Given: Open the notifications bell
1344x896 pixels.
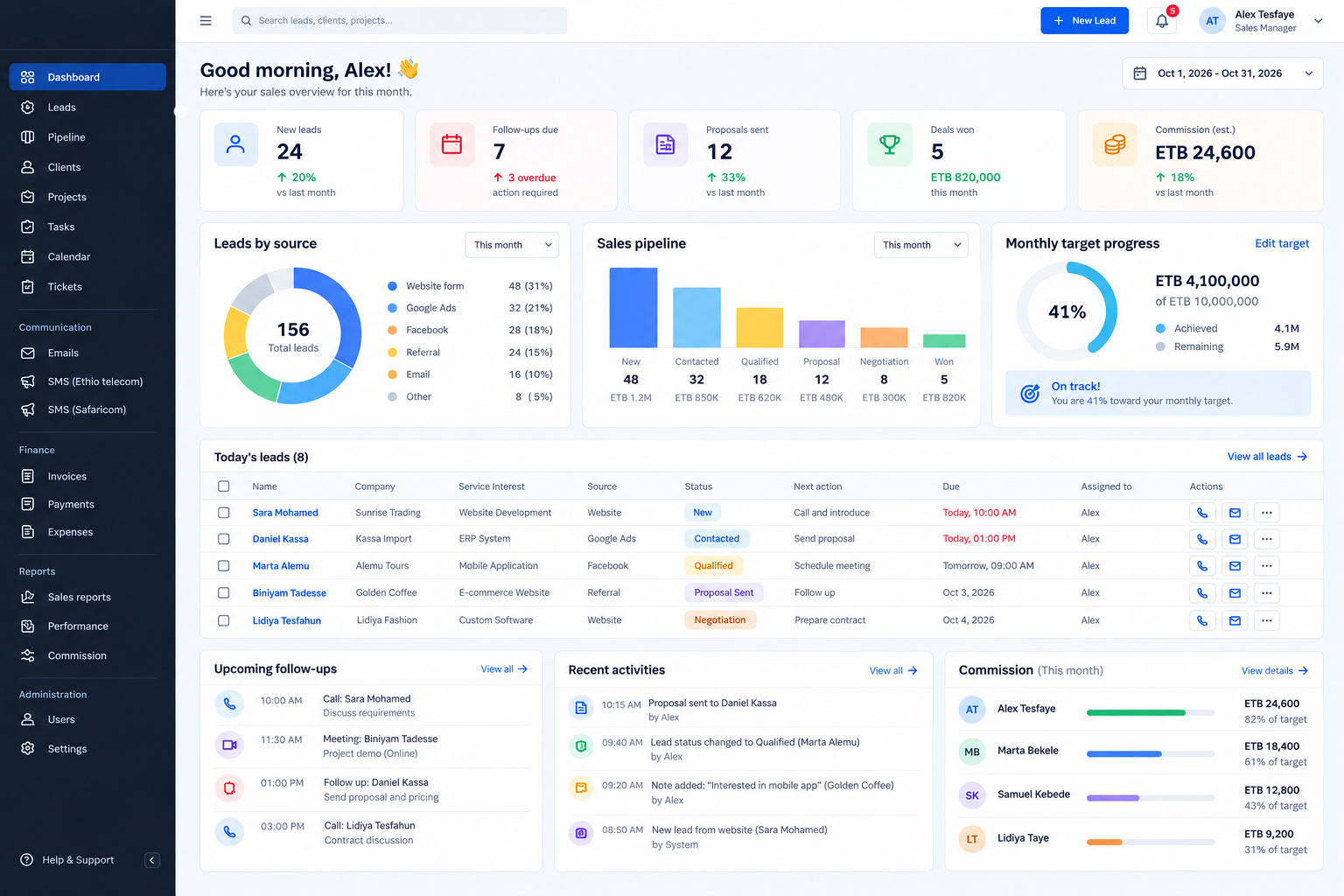Looking at the screenshot, I should coord(1161,20).
